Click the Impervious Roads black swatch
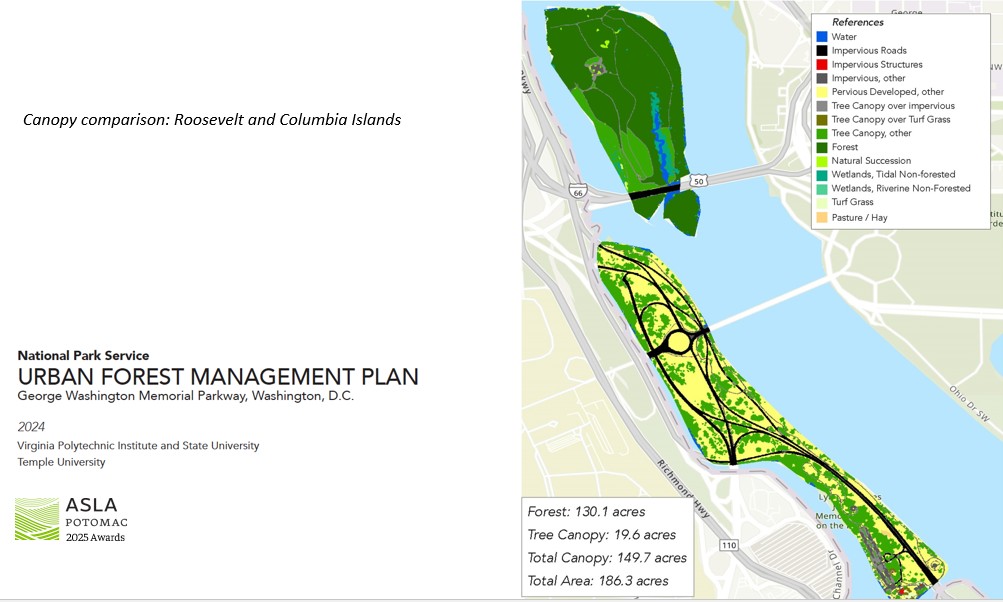Viewport: 1003px width, 602px height. pyautogui.click(x=822, y=51)
